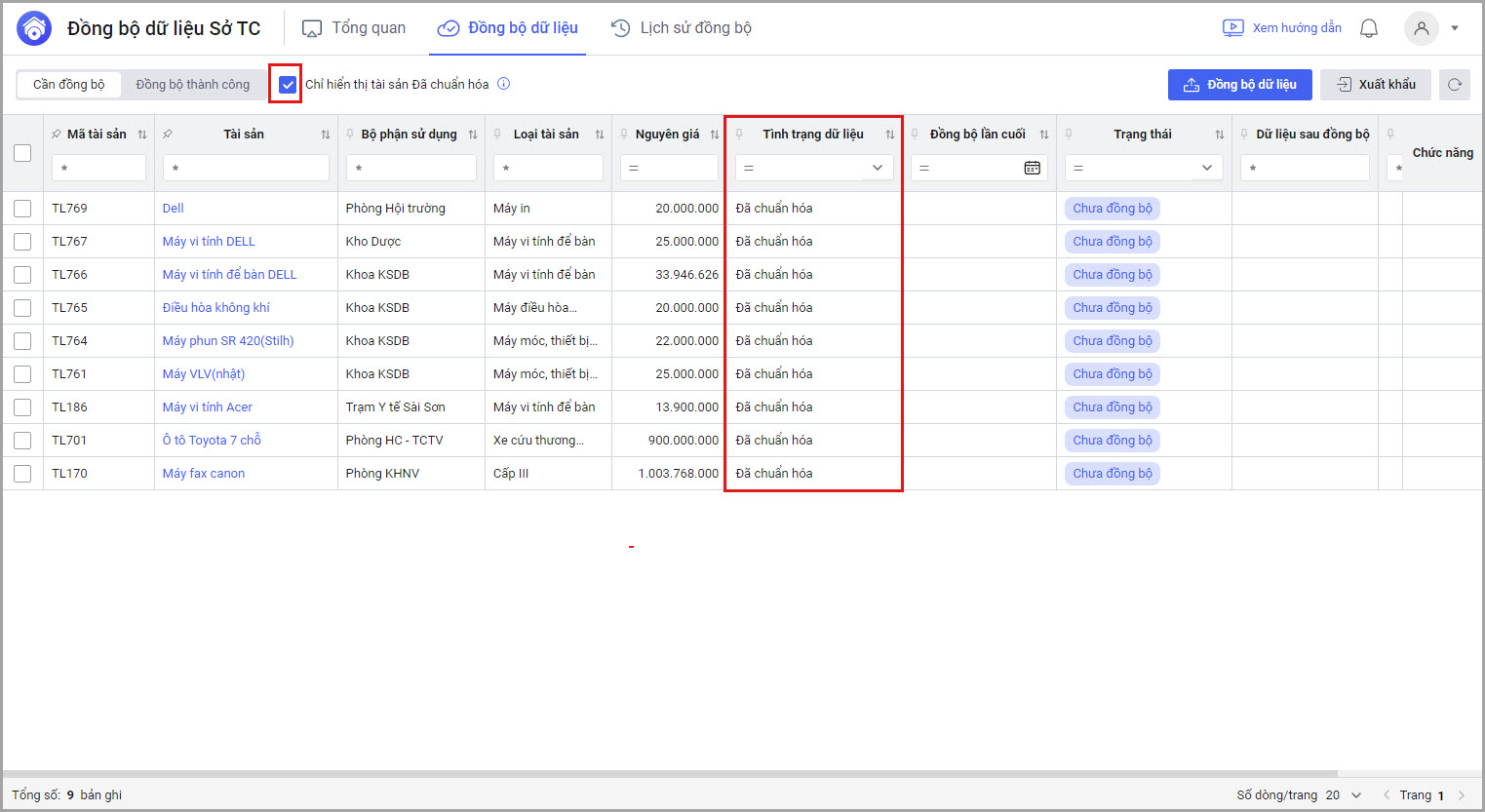Open the notification bell
1485x812 pixels.
(1369, 28)
